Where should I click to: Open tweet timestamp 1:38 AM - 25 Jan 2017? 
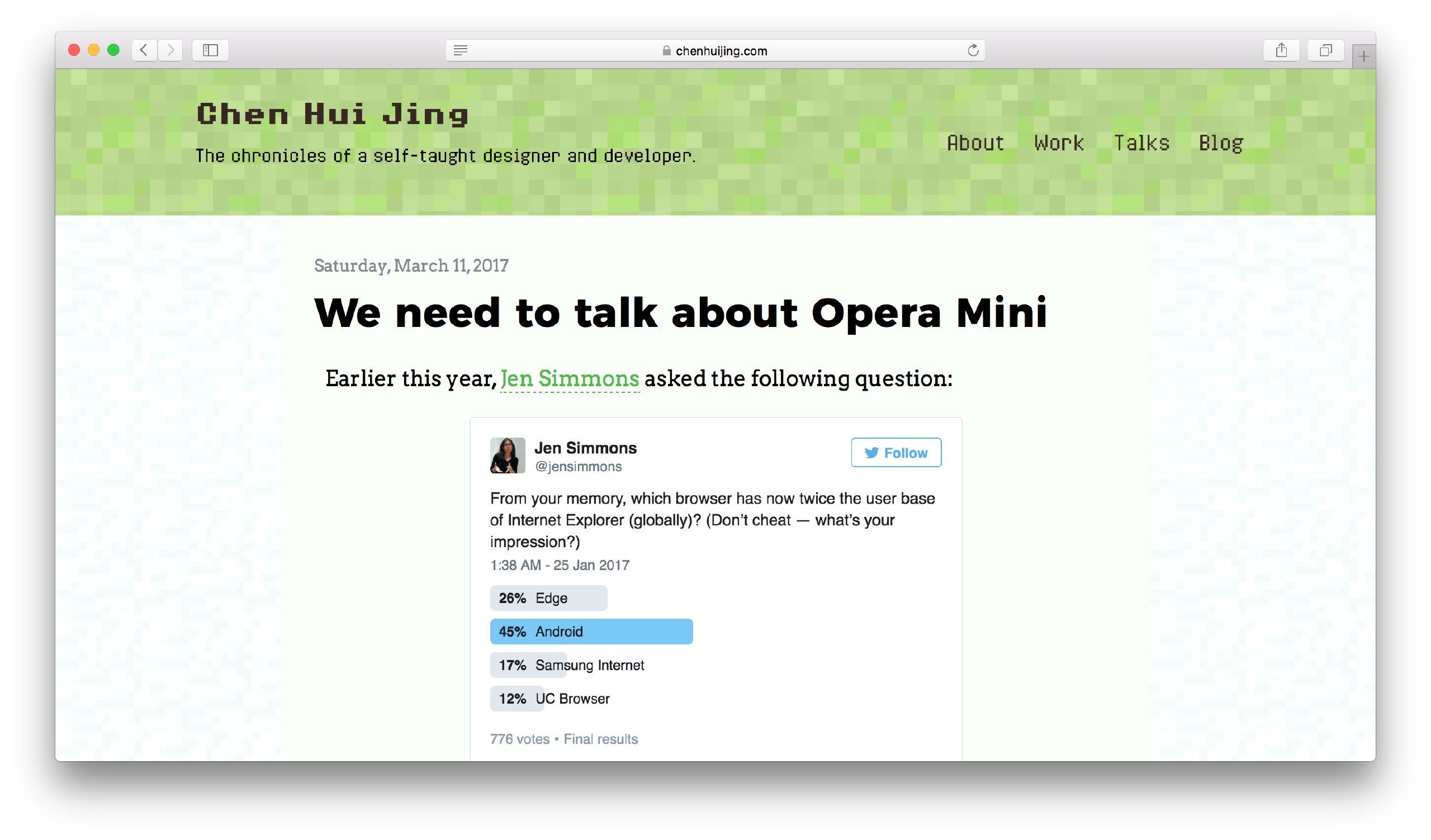pyautogui.click(x=560, y=565)
